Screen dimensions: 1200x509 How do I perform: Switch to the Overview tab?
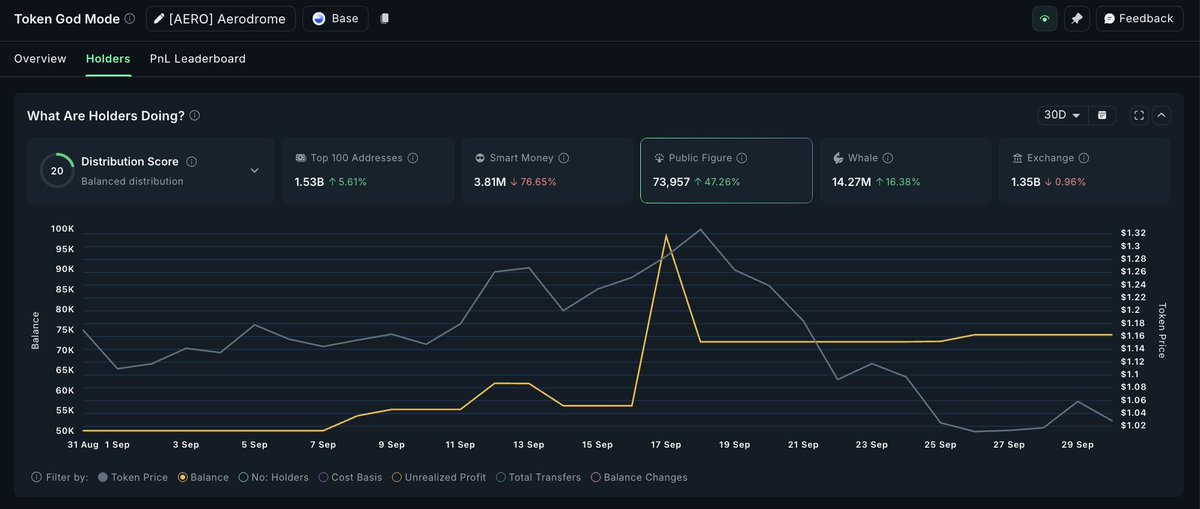[x=40, y=58]
